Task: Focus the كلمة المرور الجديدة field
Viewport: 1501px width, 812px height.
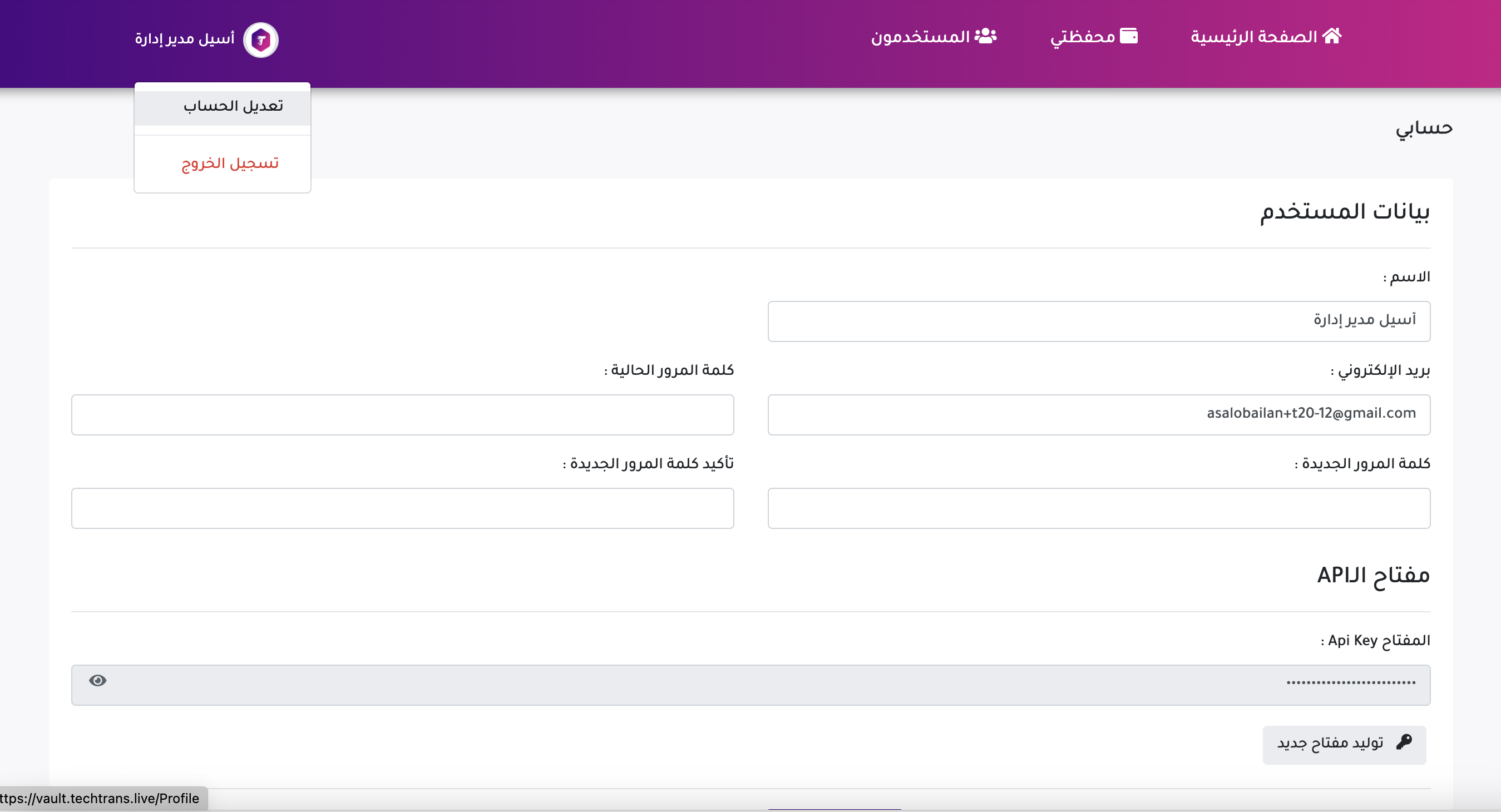Action: click(x=1098, y=508)
